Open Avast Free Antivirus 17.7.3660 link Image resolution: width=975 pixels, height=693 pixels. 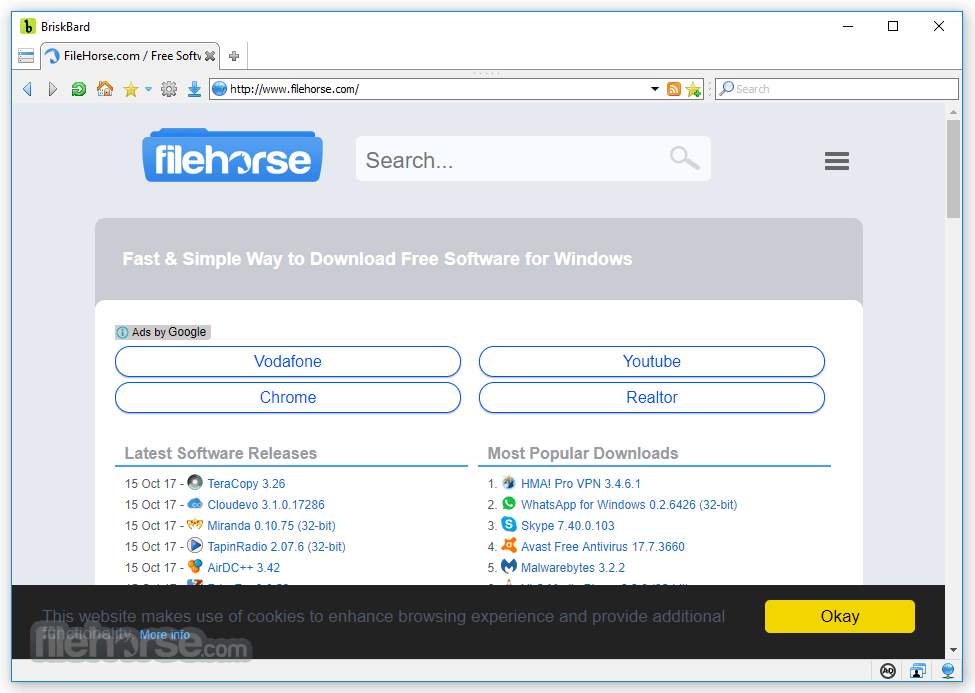click(603, 547)
